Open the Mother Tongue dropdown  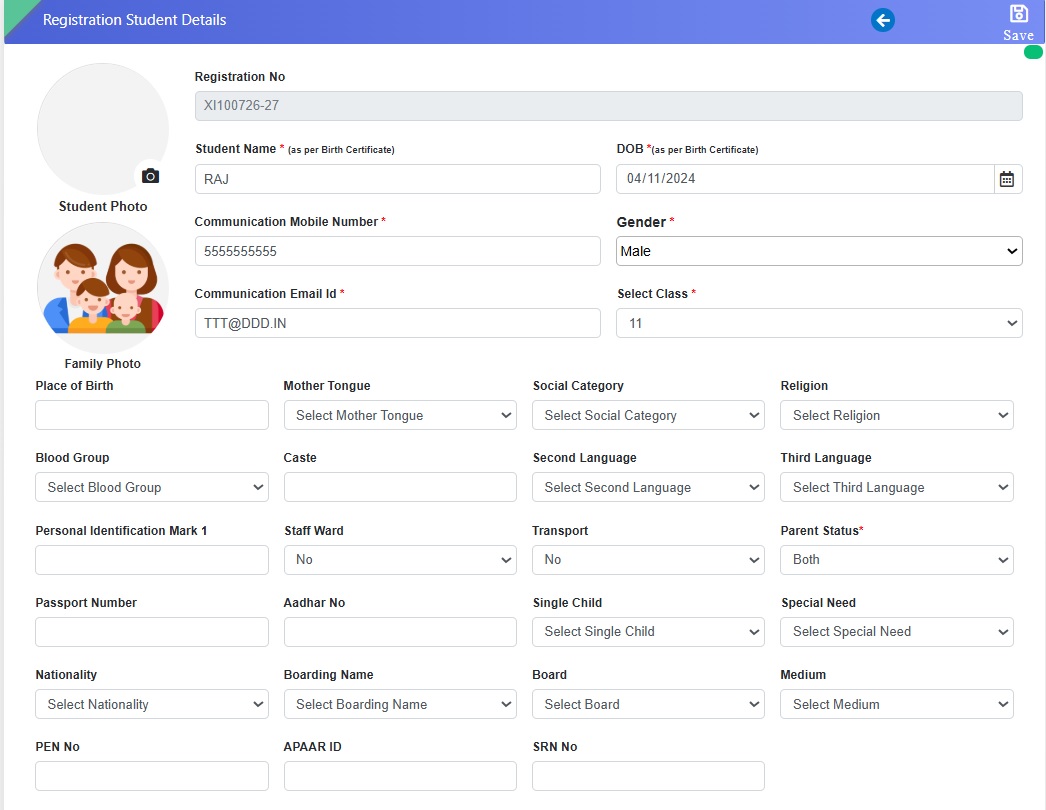pos(400,415)
